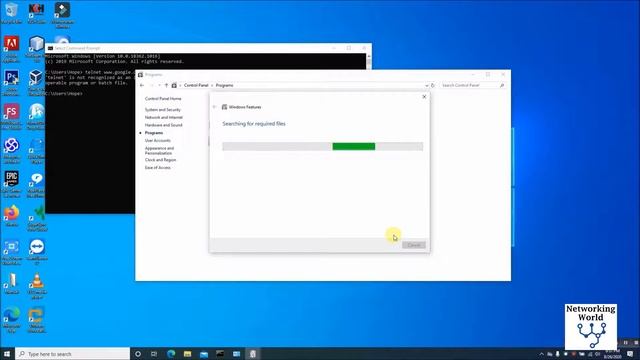Click the Search Control Panel magnifier icon
This screenshot has width=640, height=360.
502,85
